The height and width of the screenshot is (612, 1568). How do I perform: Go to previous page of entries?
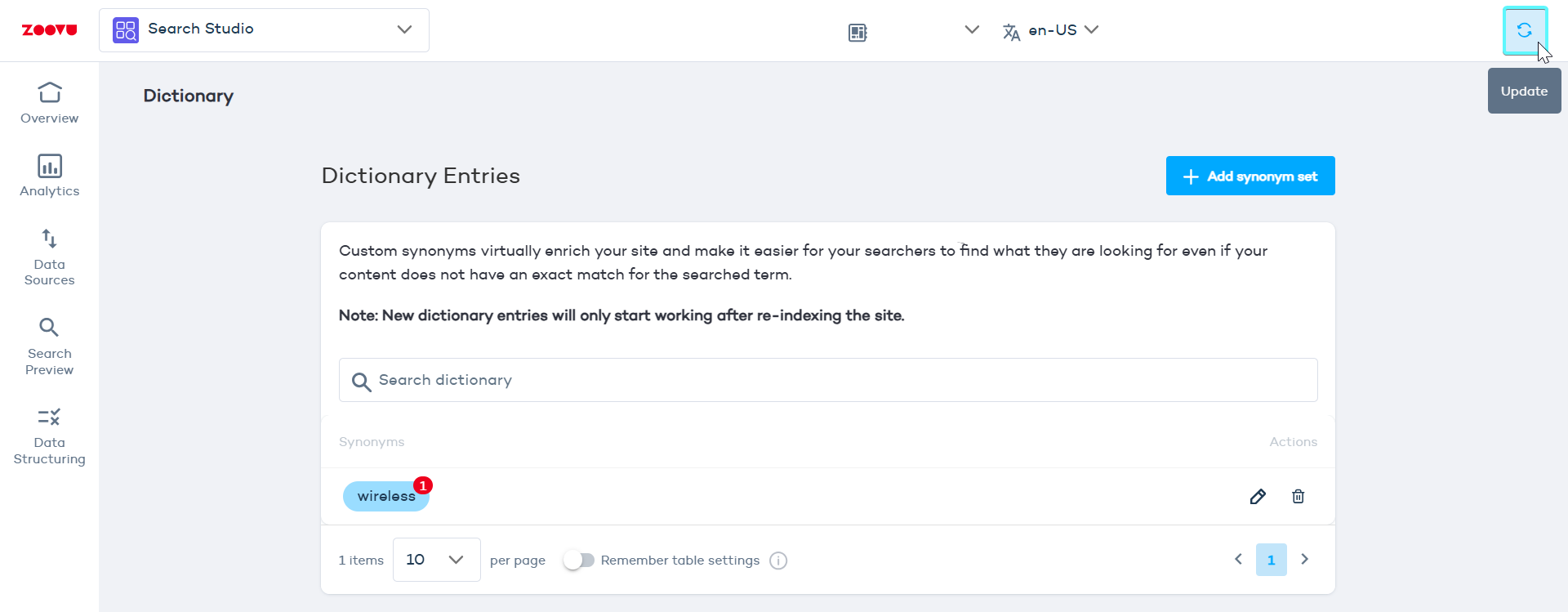[1238, 560]
